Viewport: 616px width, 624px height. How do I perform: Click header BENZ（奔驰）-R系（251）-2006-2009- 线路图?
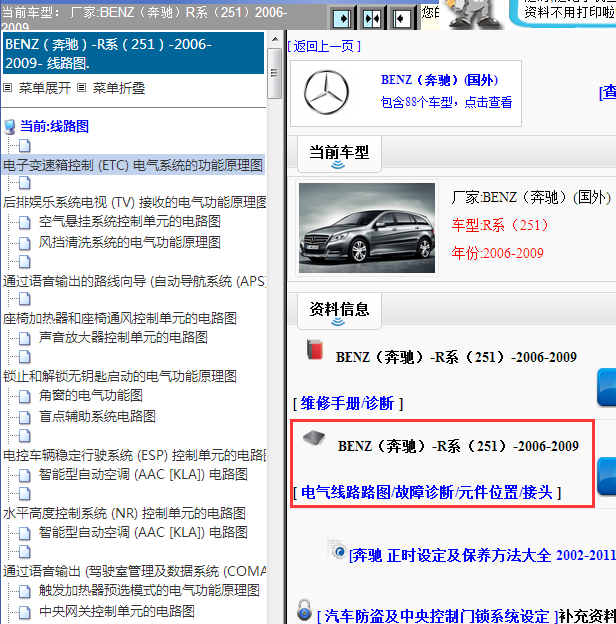133,53
